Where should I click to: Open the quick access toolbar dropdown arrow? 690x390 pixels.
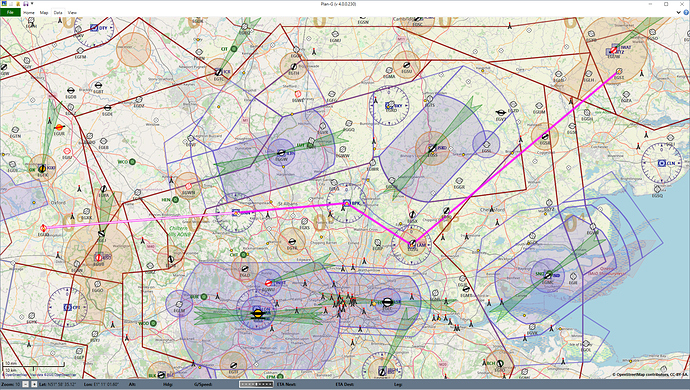point(32,4)
